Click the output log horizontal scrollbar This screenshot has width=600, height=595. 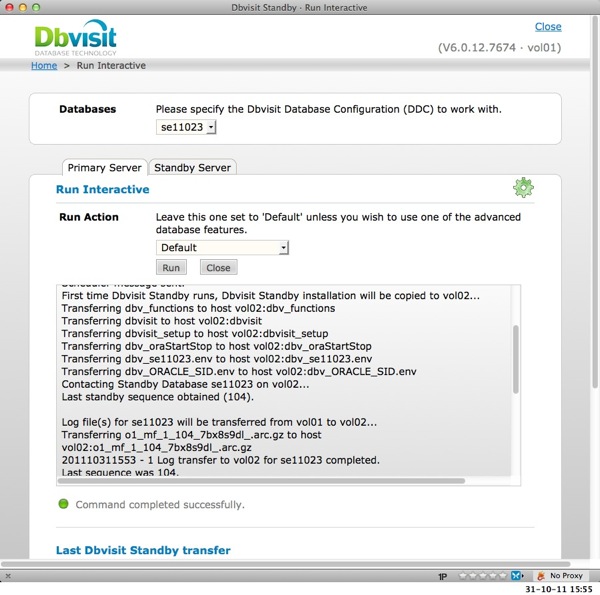[261, 481]
